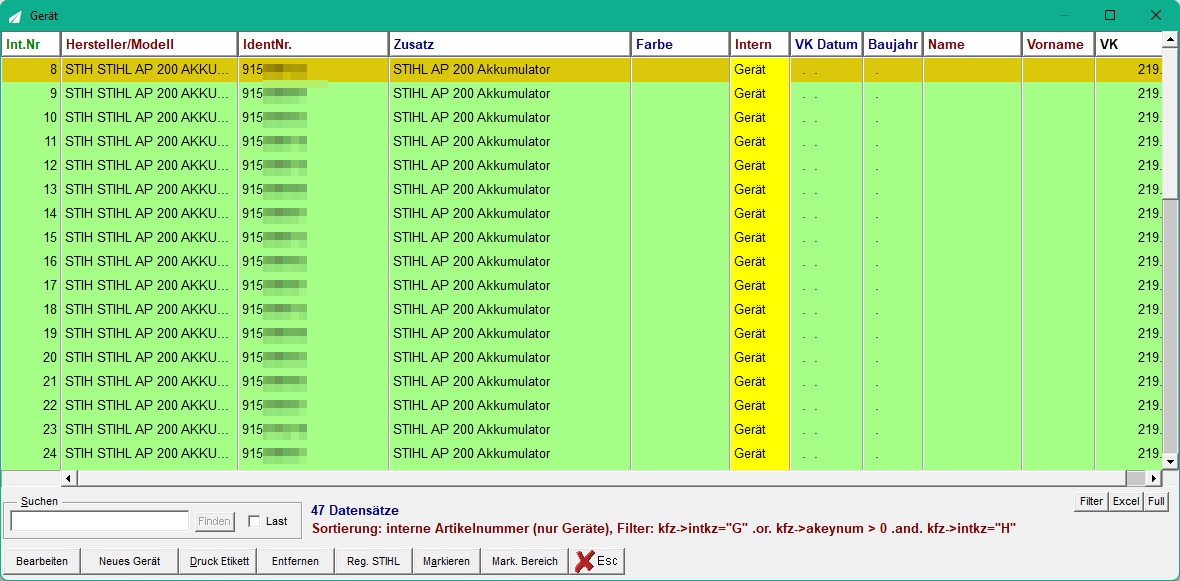This screenshot has height=581, width=1180.
Task: Click the IdentNr. column header
Action: click(314, 44)
